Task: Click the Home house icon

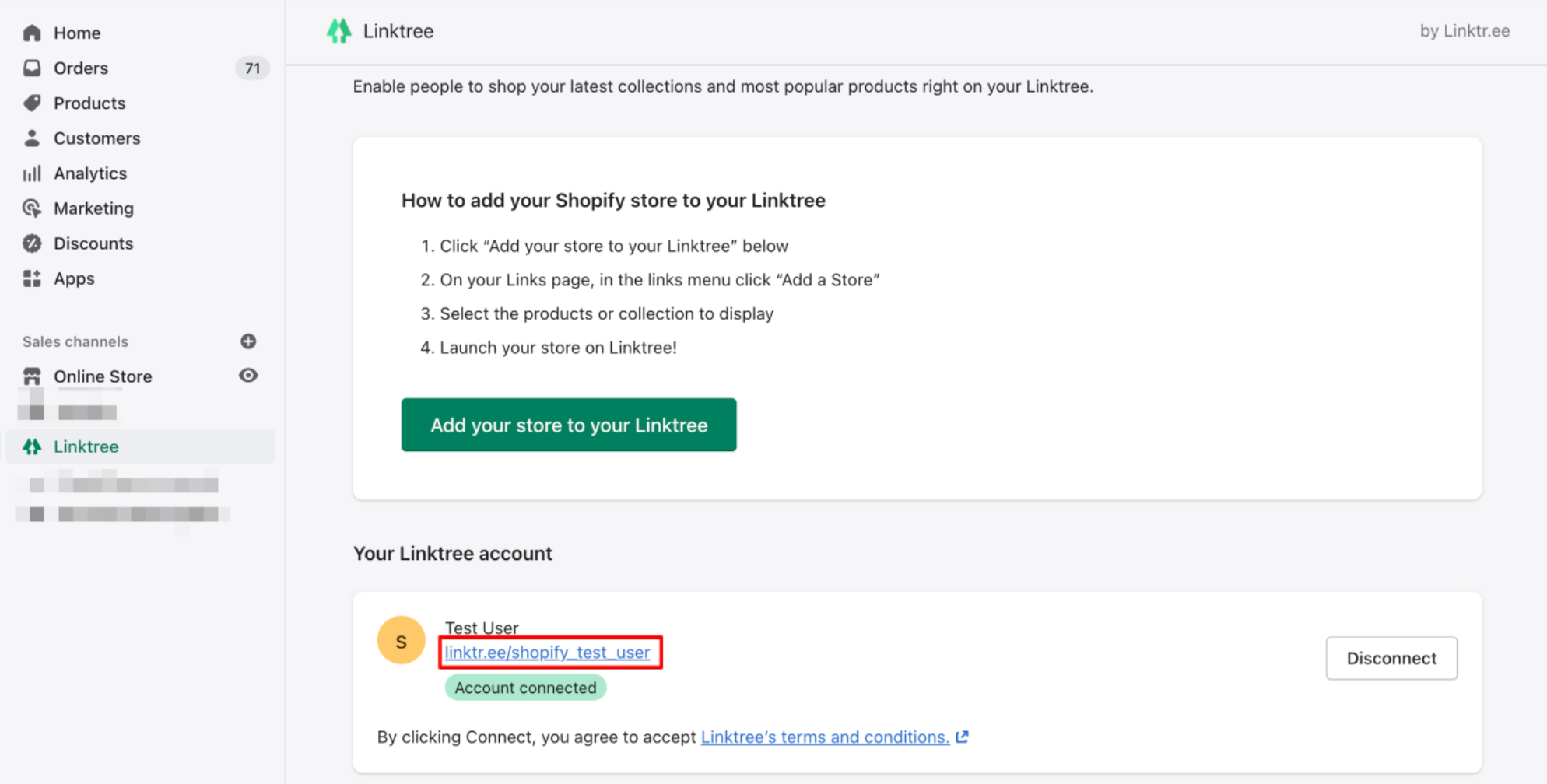Action: click(32, 33)
